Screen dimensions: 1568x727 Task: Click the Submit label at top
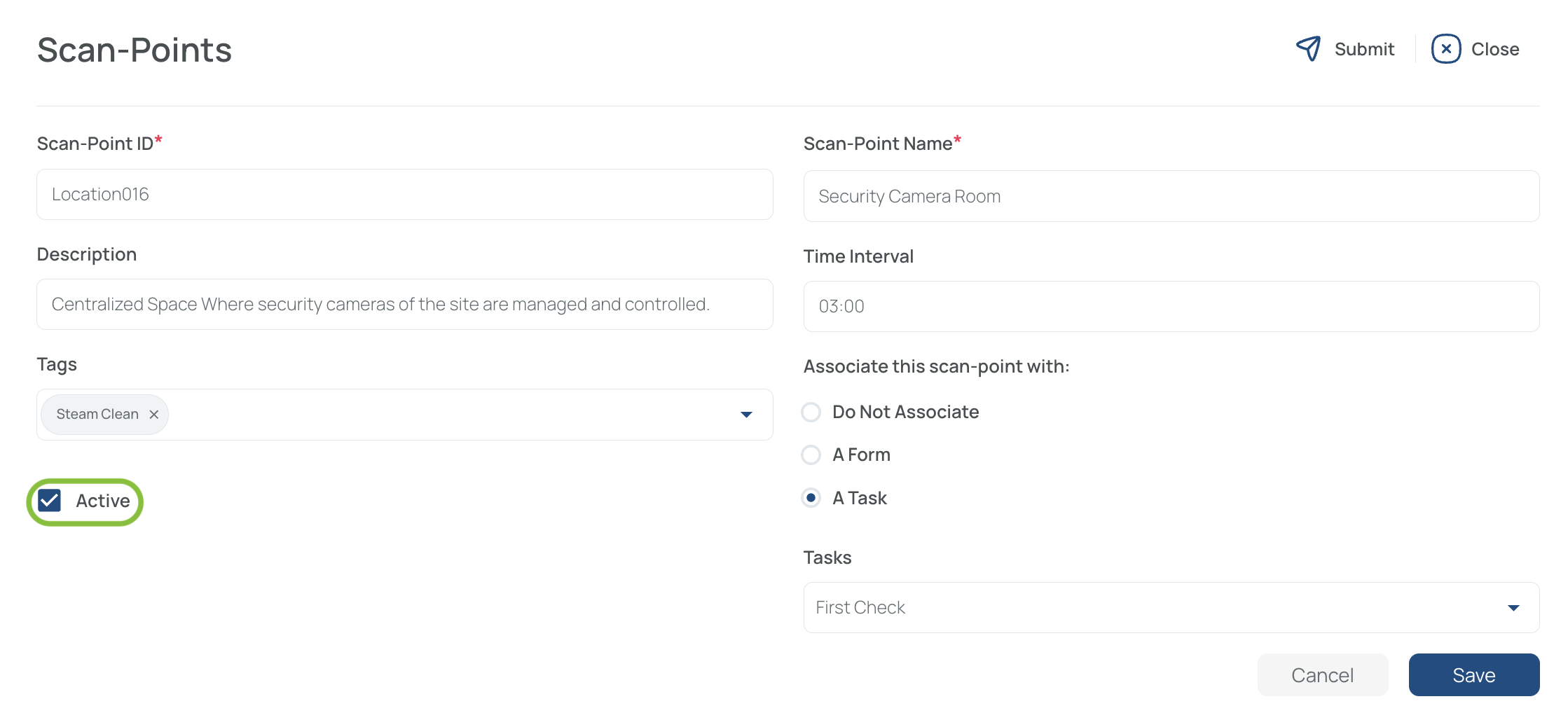(1364, 49)
